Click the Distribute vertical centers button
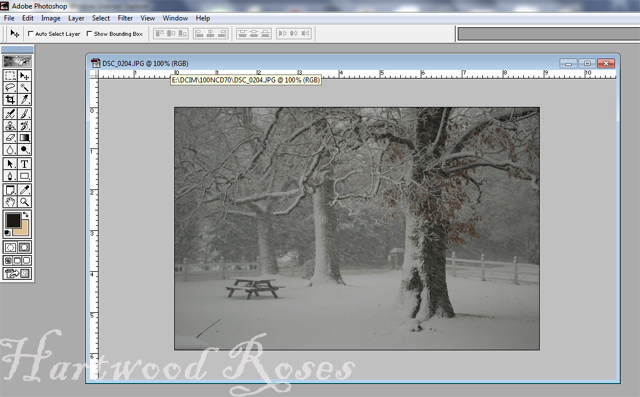The image size is (640, 397). click(253, 33)
